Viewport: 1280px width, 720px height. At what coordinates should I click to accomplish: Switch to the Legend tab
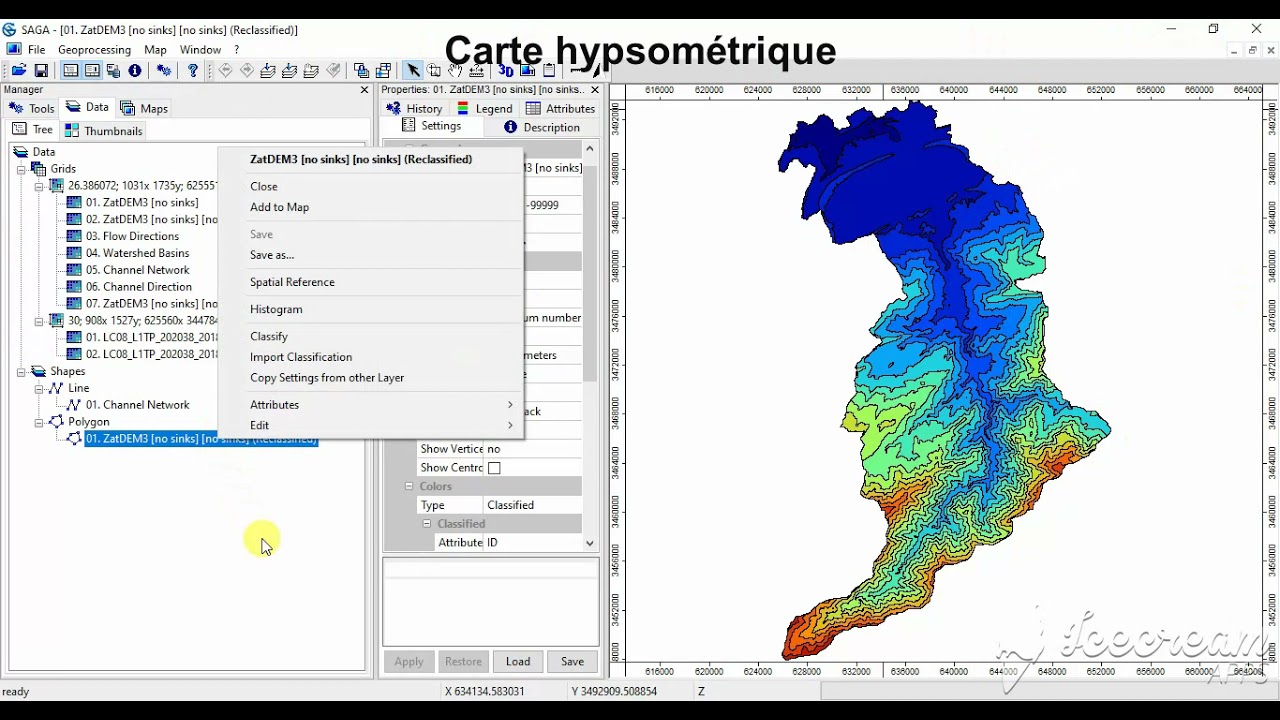[485, 108]
